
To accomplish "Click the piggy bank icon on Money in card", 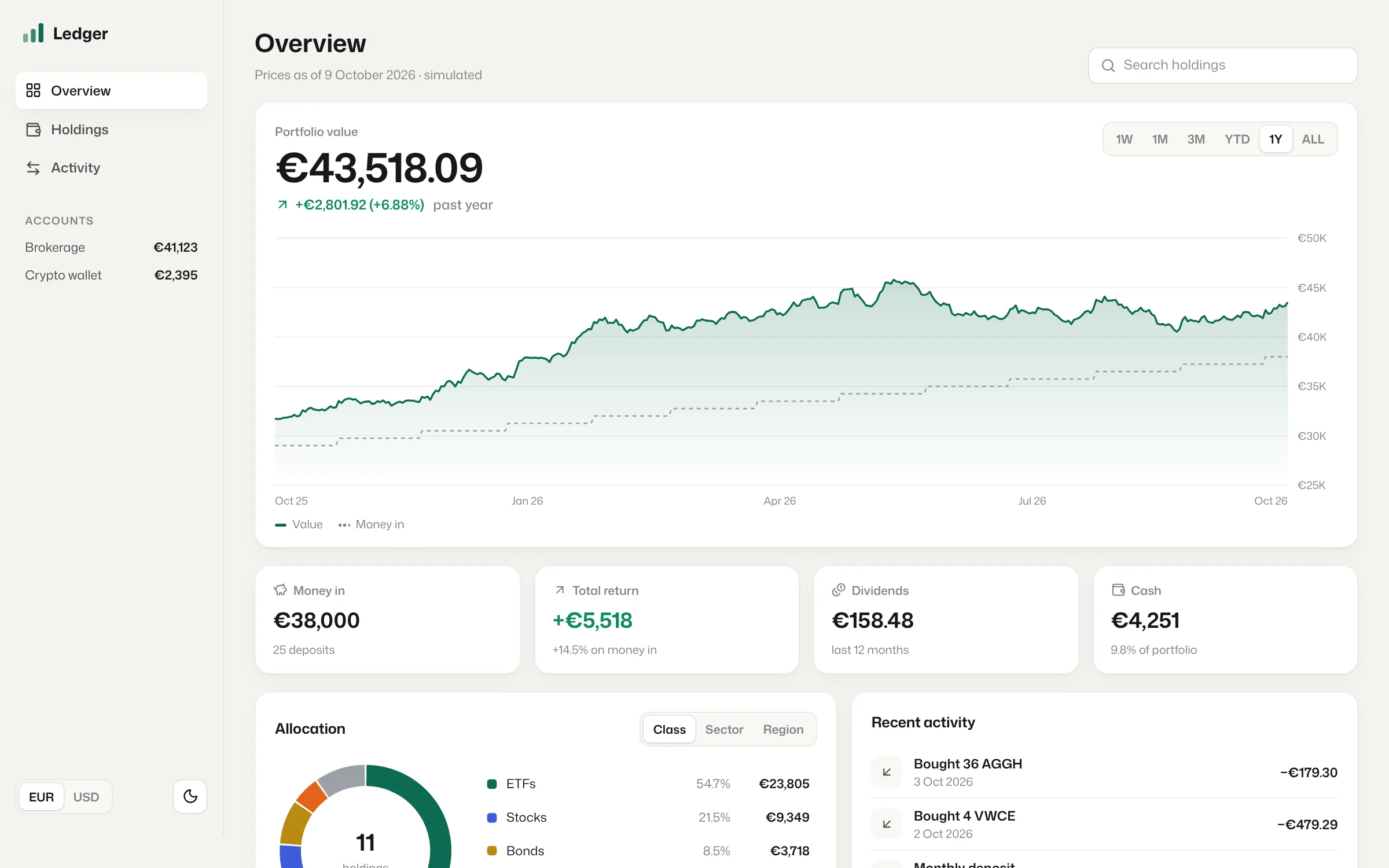I will tap(280, 590).
